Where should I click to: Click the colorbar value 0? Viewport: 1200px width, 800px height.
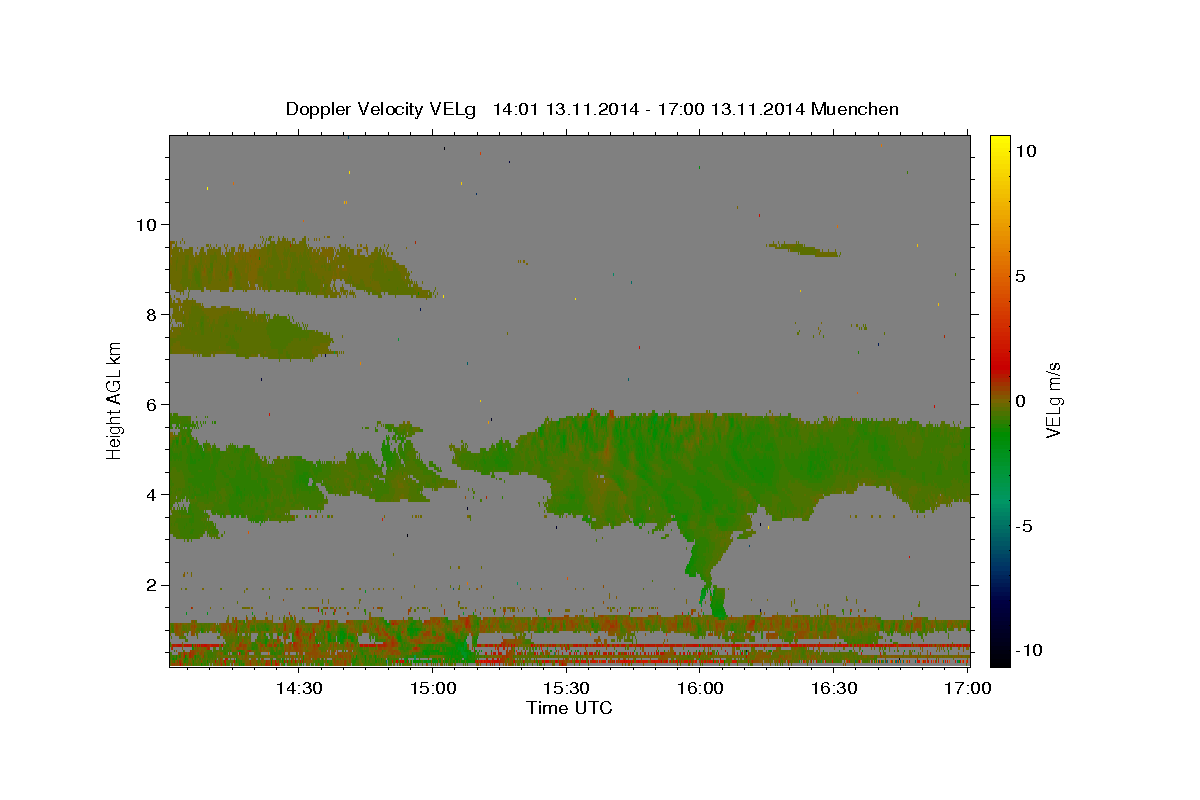coord(1021,401)
